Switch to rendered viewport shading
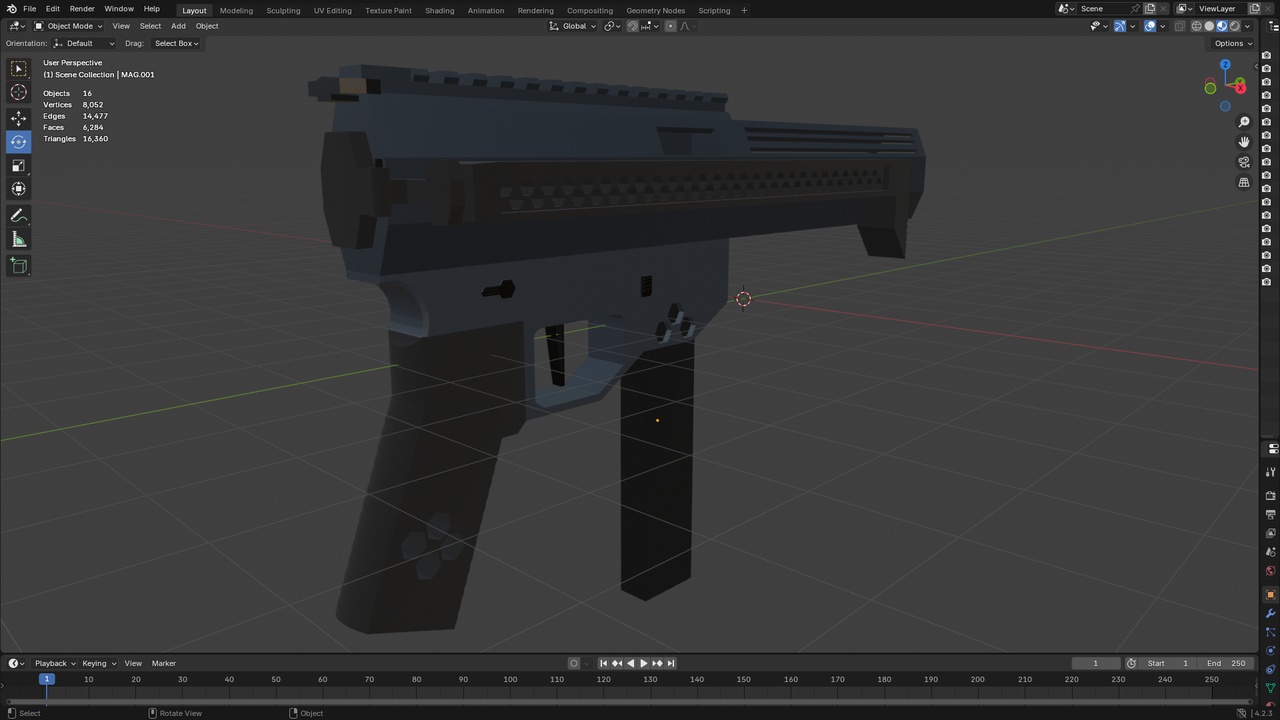This screenshot has height=720, width=1280. tap(1235, 26)
